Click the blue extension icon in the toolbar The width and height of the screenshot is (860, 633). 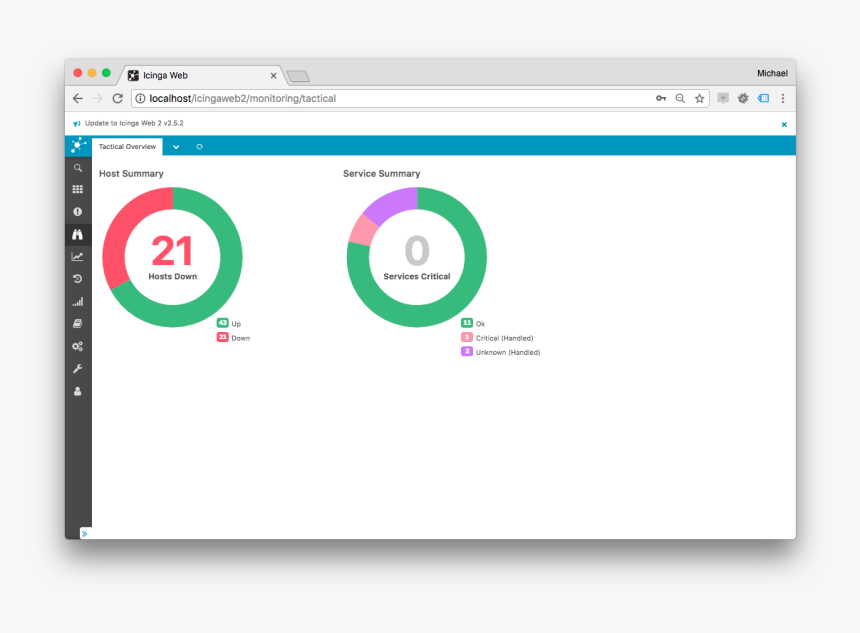click(x=763, y=98)
